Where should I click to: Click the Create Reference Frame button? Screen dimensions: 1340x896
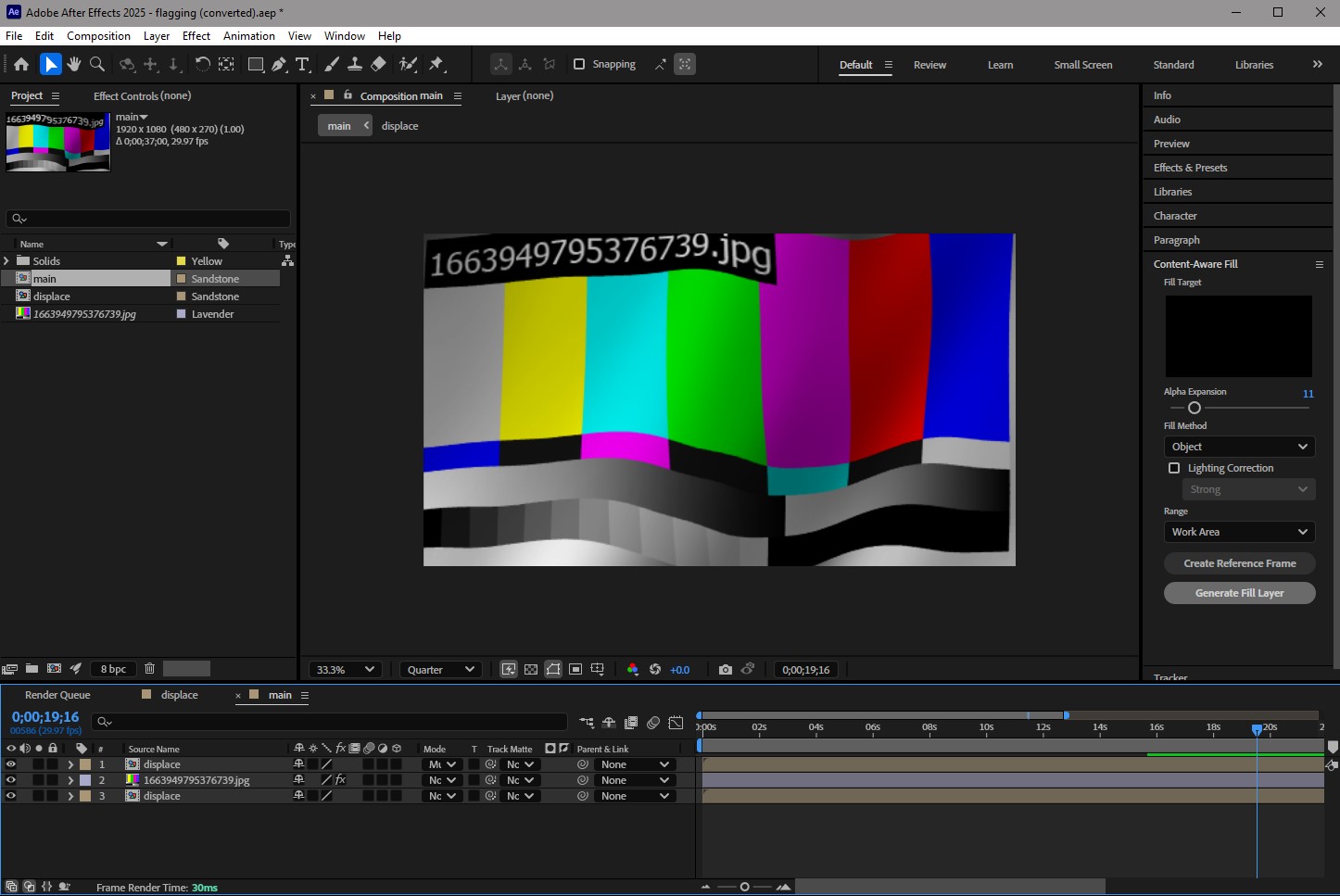coord(1239,563)
